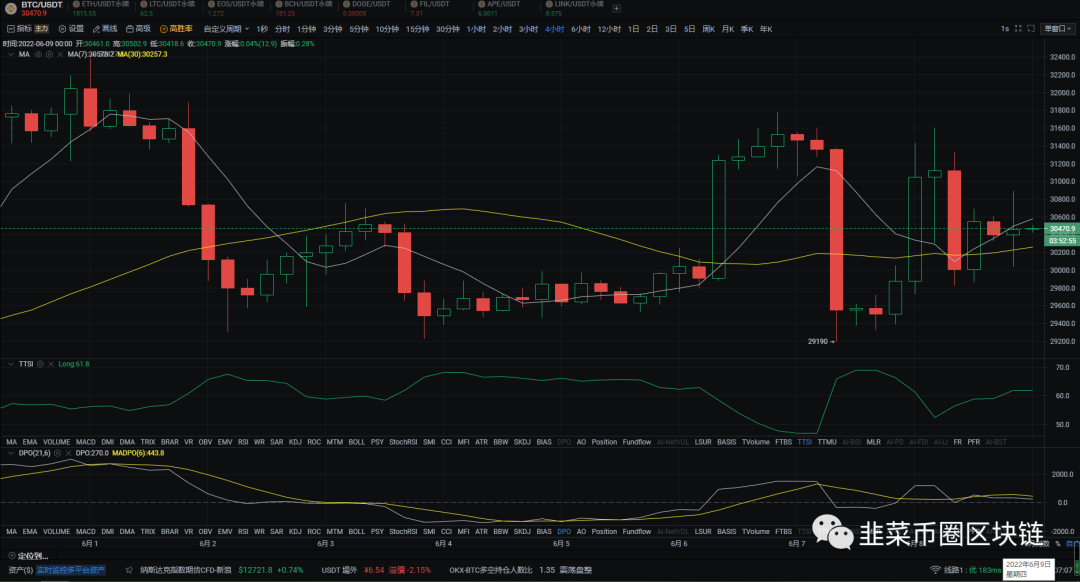
Task: Collapse the MA indicator legend chevron
Action: (x=10, y=54)
